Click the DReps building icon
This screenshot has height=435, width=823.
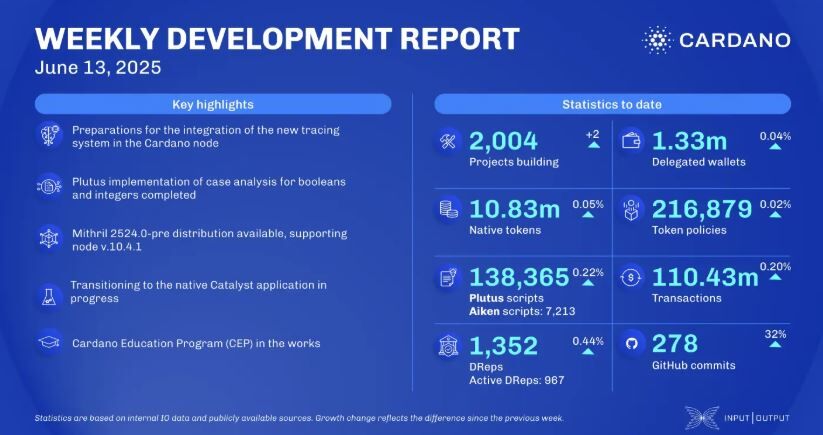coord(448,345)
